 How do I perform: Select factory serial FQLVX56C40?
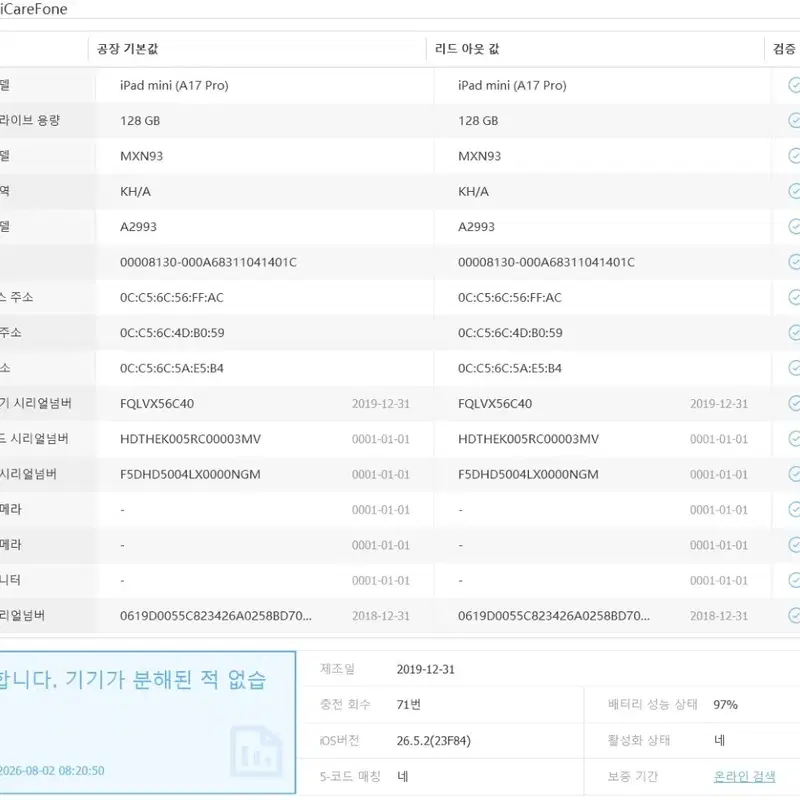tap(157, 404)
